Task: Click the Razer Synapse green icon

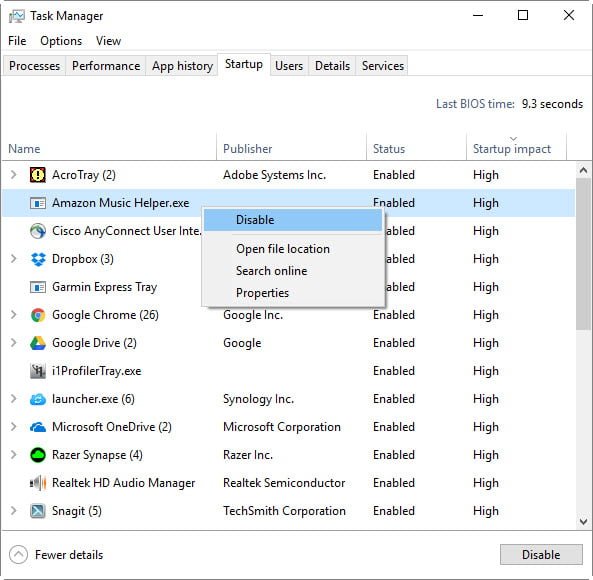Action: coord(38,455)
